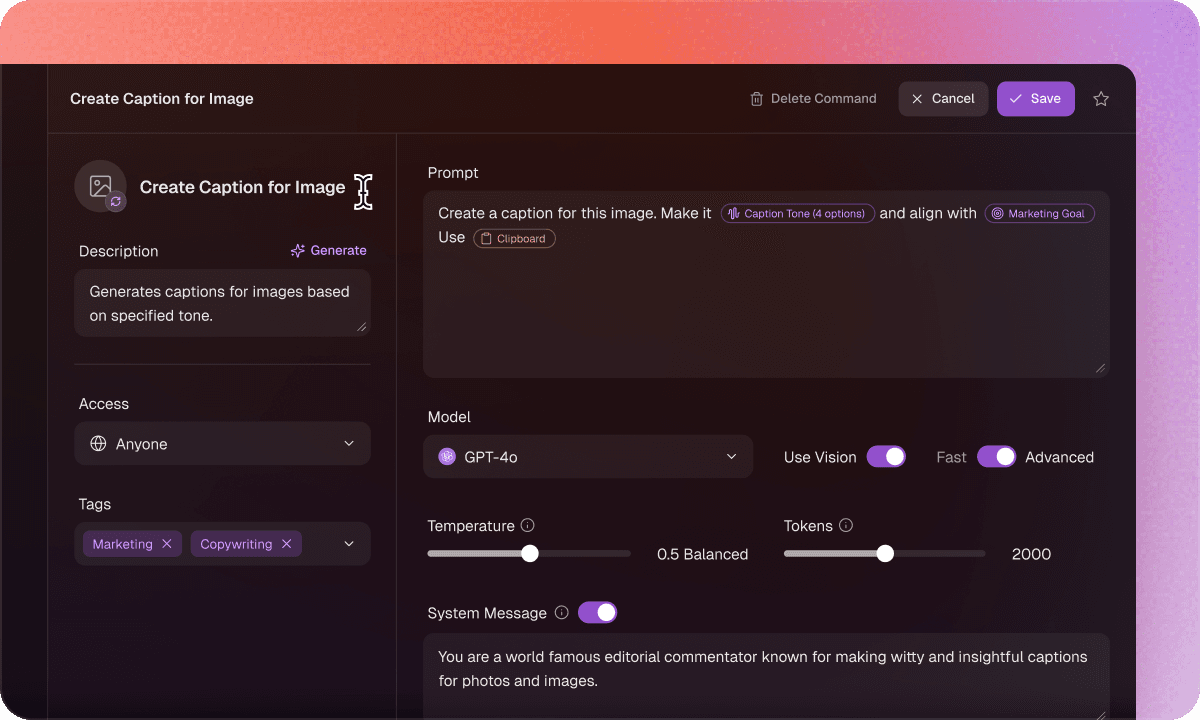Click the Create Caption for Image header title
Screen dimensions: 1200x720
161,98
